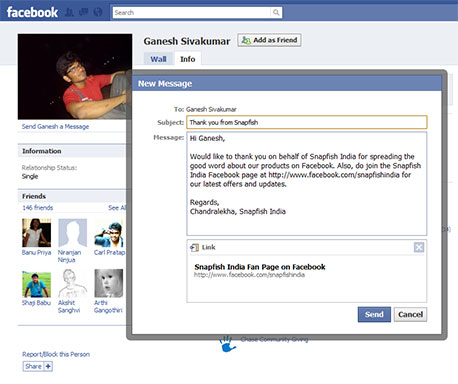
Task: Click the Subject input field
Action: (x=306, y=122)
